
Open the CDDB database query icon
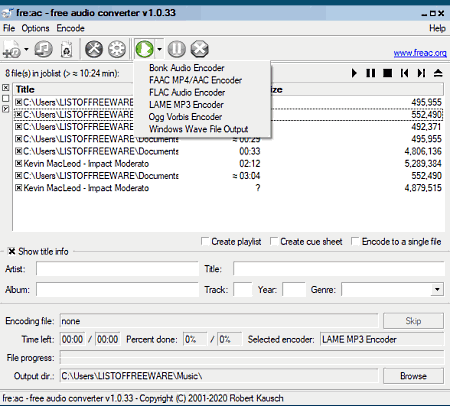66,49
